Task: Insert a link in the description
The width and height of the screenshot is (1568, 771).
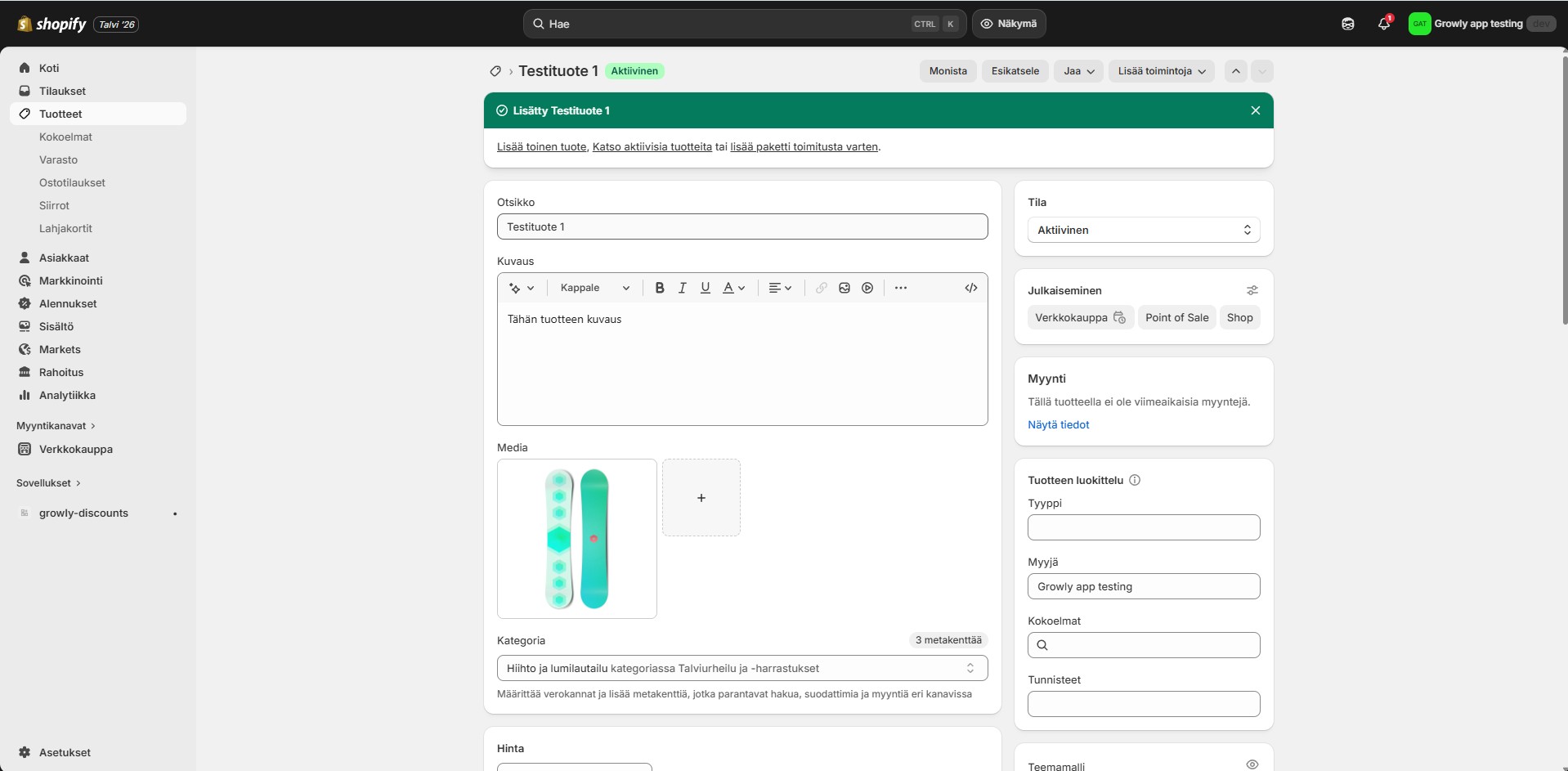Action: point(820,287)
